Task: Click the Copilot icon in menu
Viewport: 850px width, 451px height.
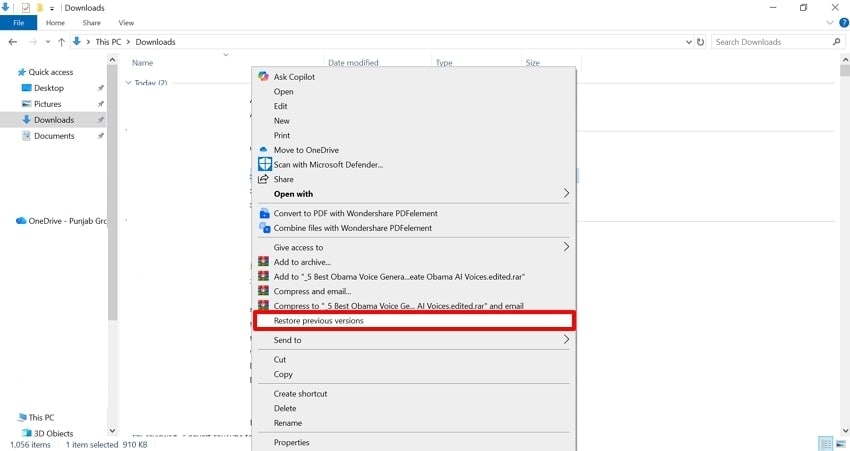Action: 263,76
